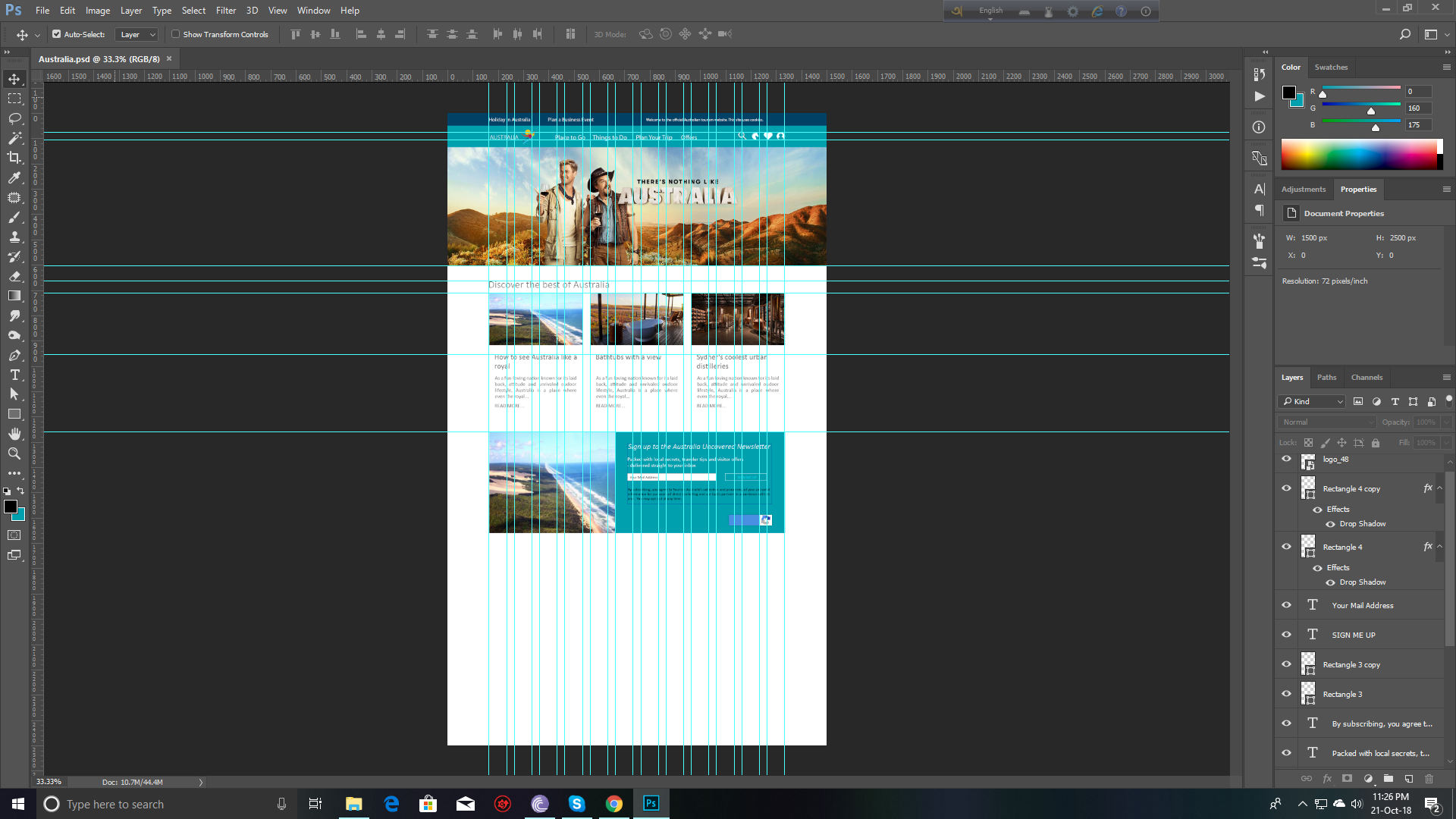Screen dimensions: 1456x819
Task: Select the Hand tool
Action: click(x=14, y=434)
